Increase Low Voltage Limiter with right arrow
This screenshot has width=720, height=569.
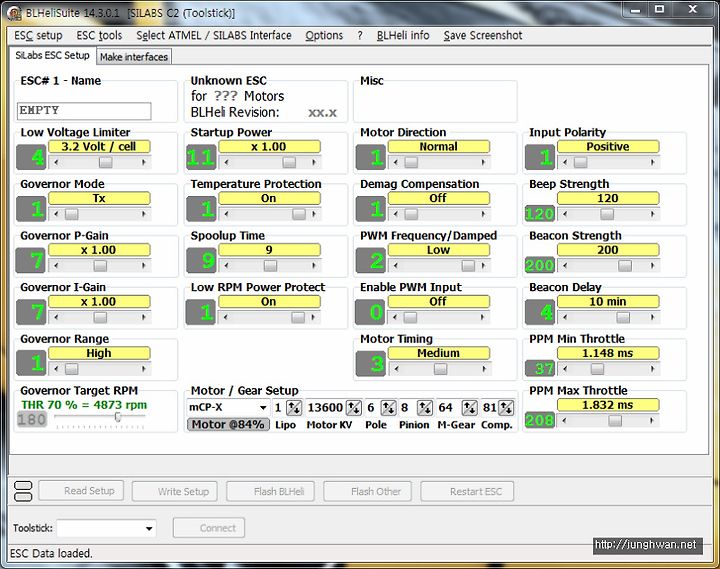(x=144, y=162)
